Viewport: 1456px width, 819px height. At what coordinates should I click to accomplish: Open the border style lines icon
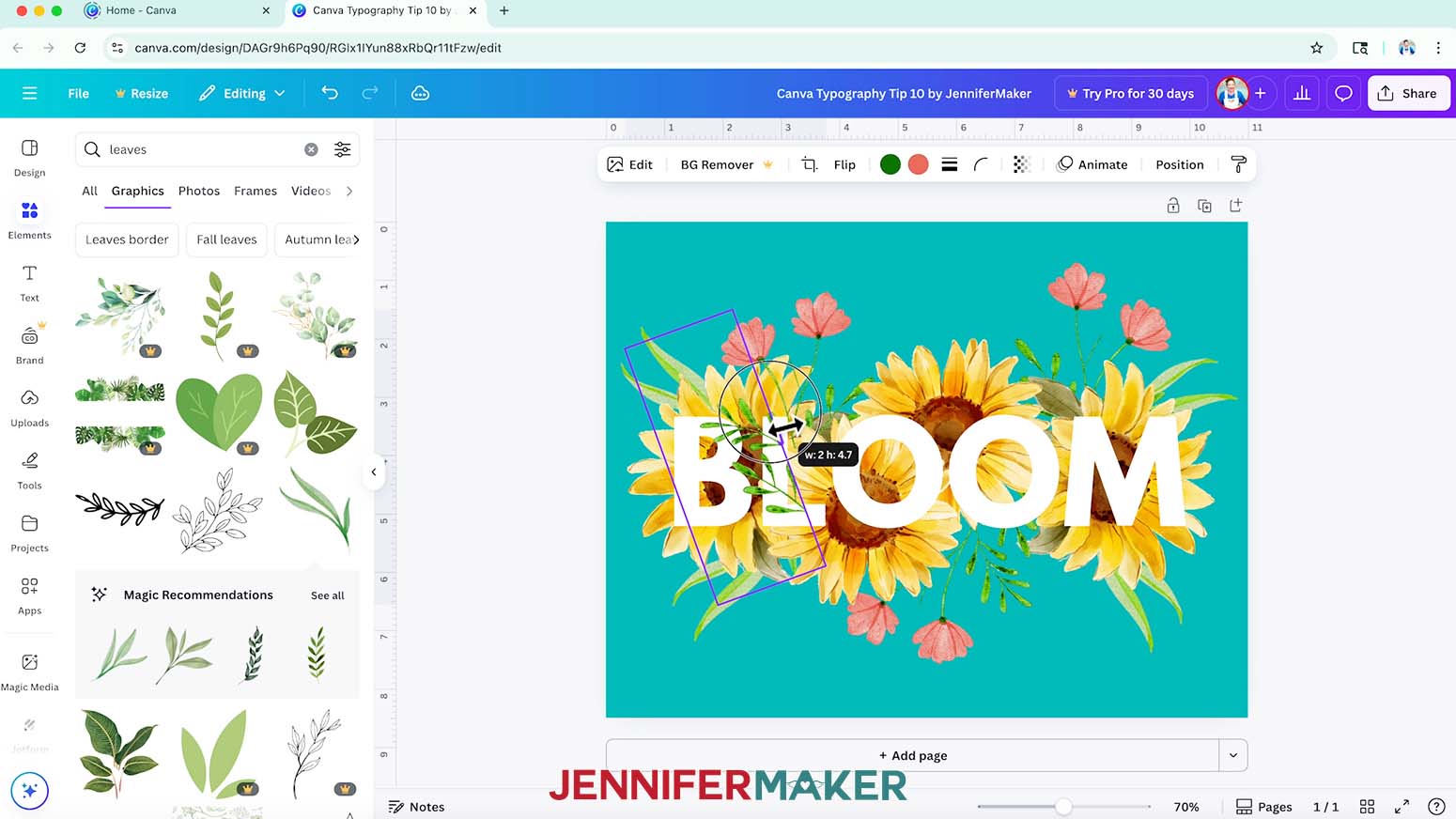click(x=950, y=164)
